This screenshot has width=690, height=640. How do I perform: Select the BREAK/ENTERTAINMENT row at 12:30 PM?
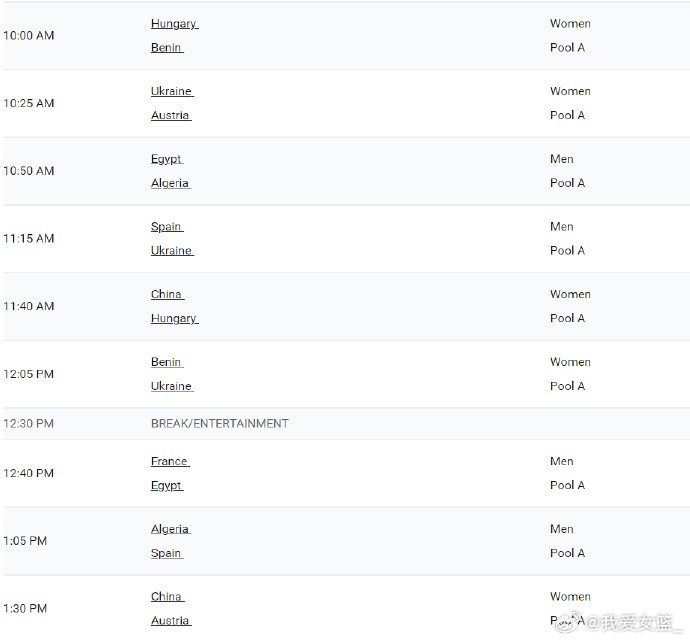[x=219, y=424]
